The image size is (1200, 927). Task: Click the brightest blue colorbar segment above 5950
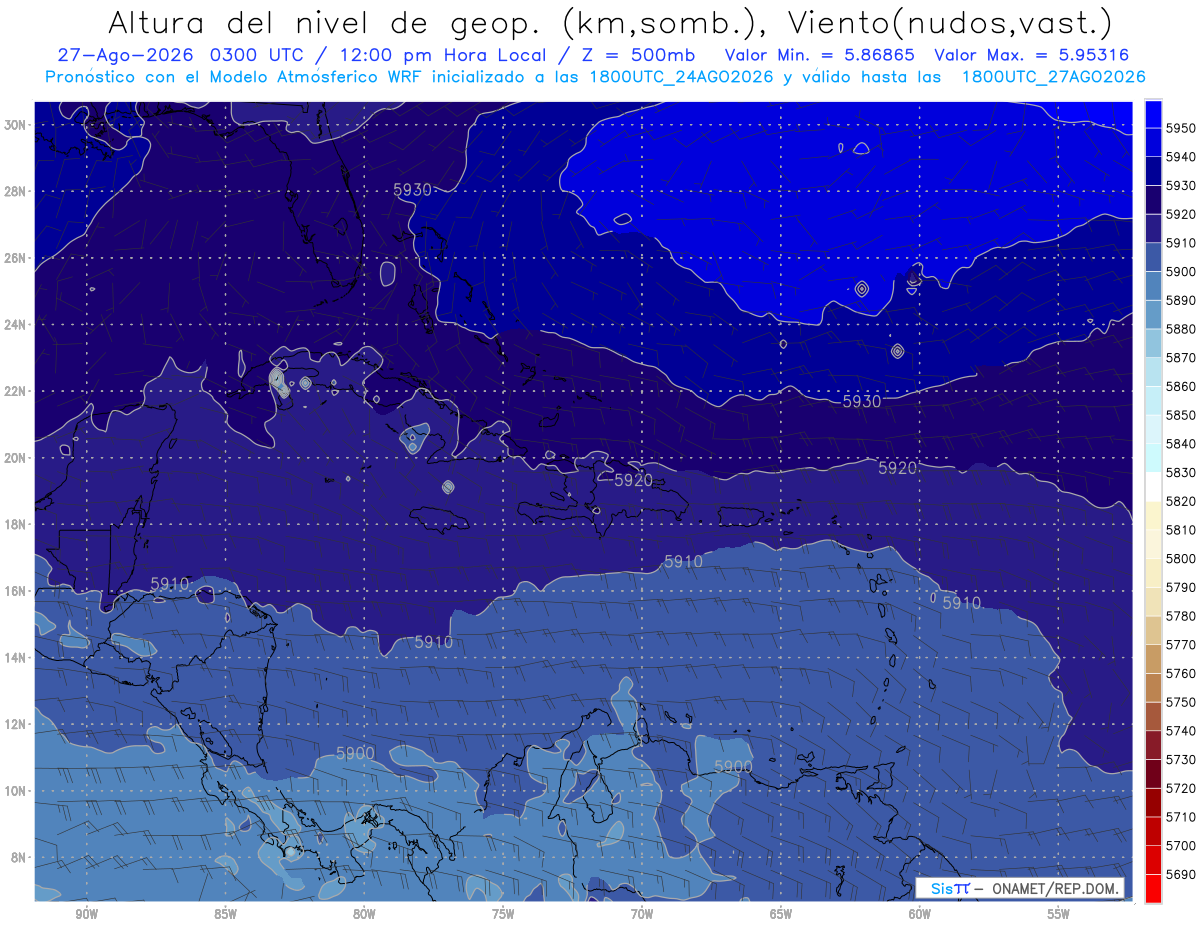point(1153,113)
